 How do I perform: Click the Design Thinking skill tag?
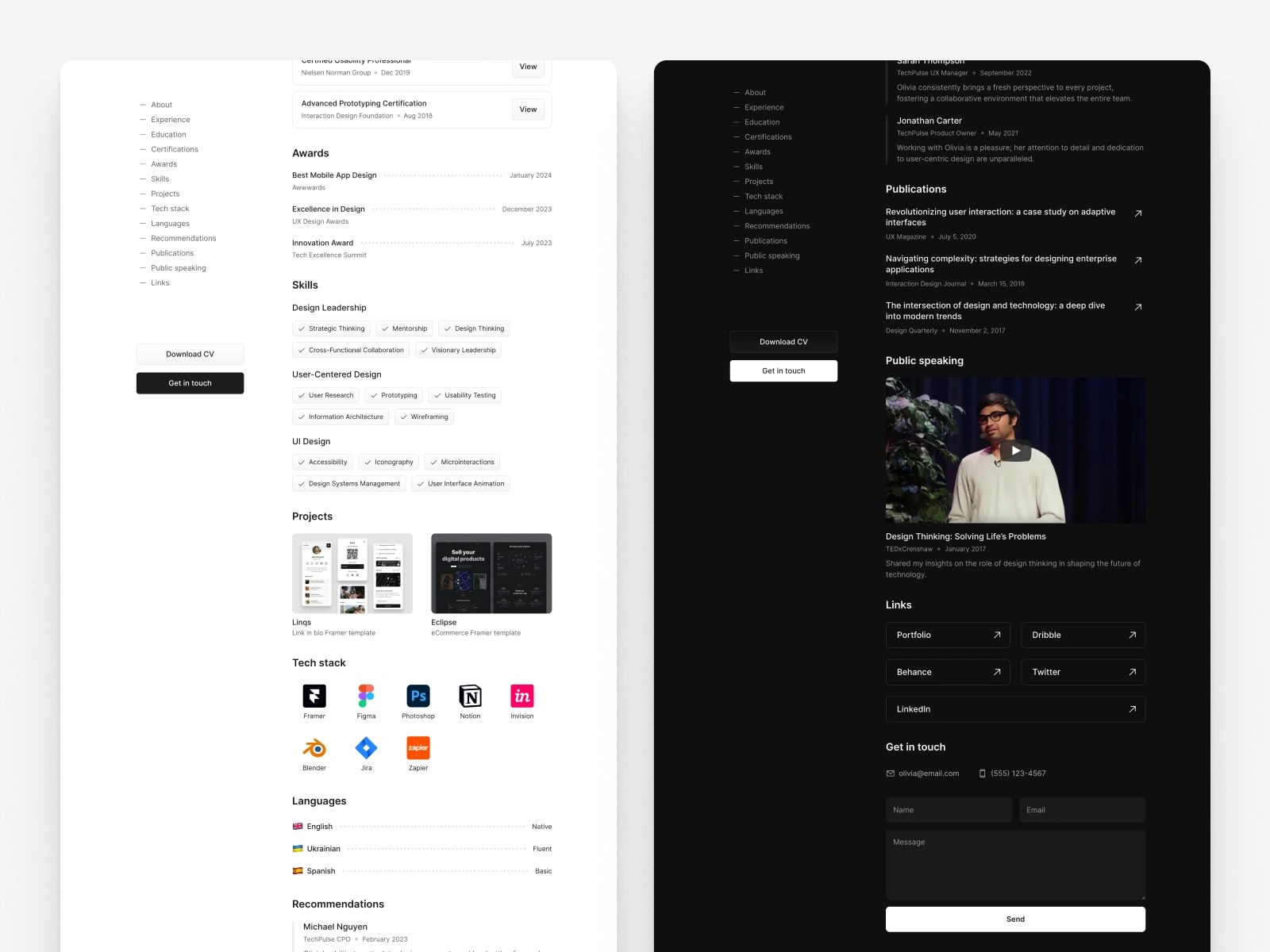tap(474, 328)
